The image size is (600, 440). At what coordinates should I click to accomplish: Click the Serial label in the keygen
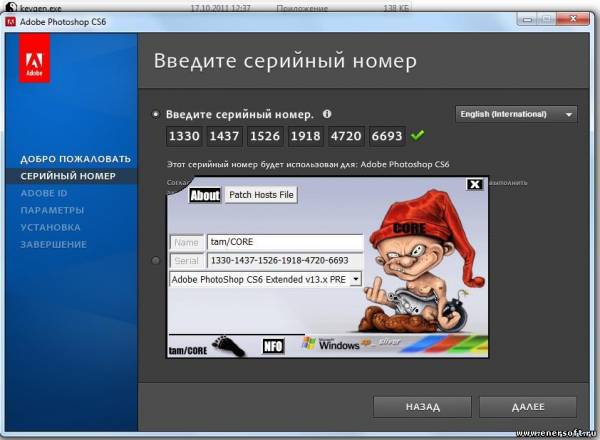pos(186,261)
